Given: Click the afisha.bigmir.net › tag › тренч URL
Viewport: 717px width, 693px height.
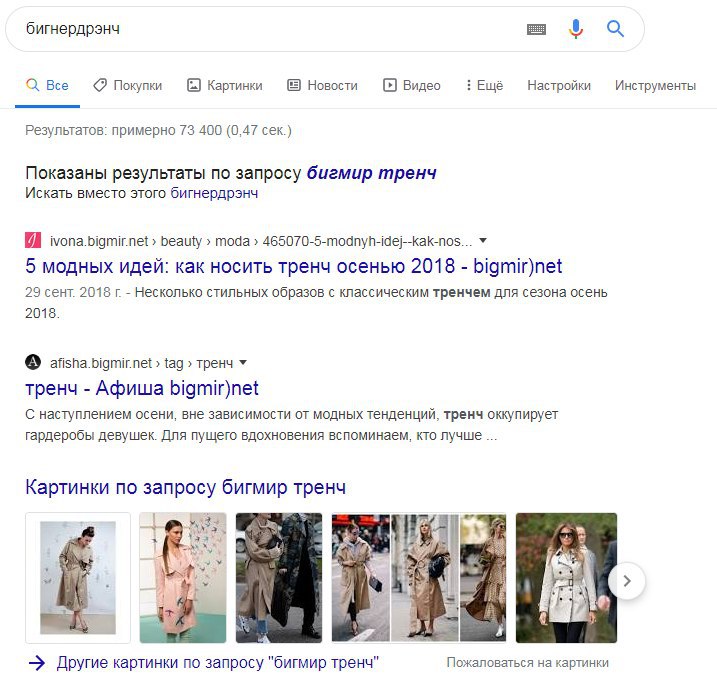Looking at the screenshot, I should pos(141,363).
